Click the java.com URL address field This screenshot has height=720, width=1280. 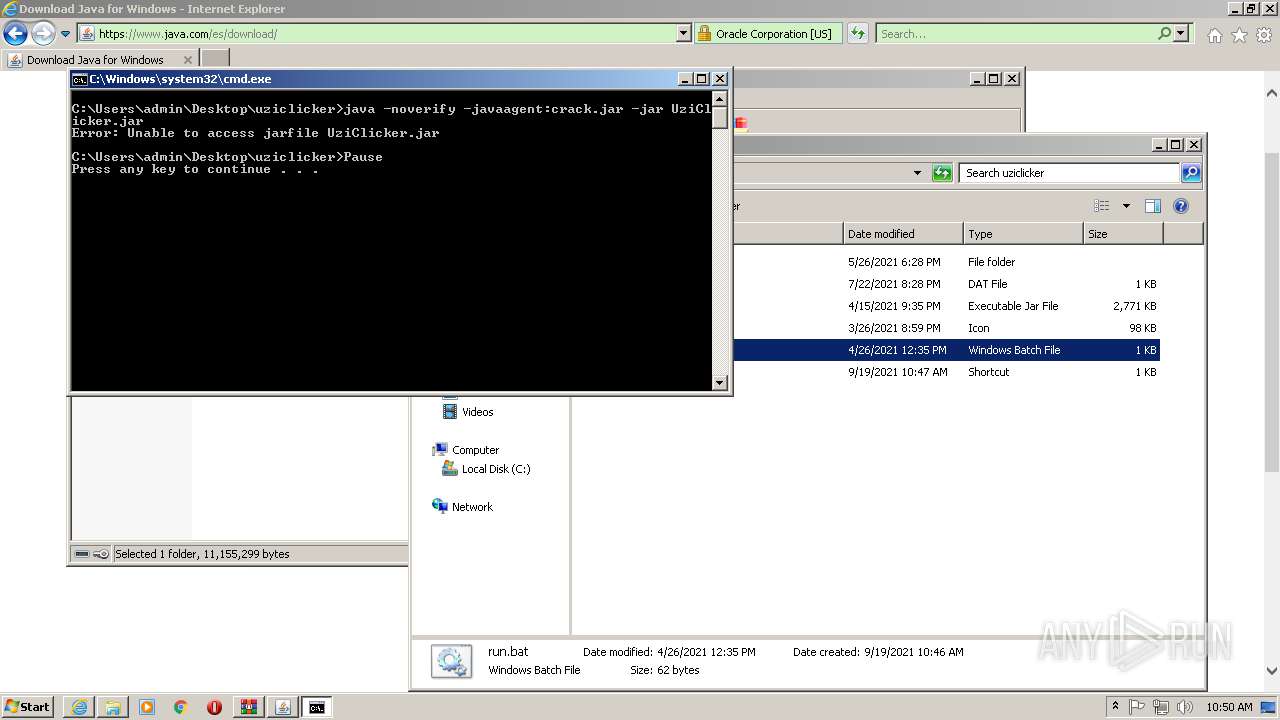point(378,34)
